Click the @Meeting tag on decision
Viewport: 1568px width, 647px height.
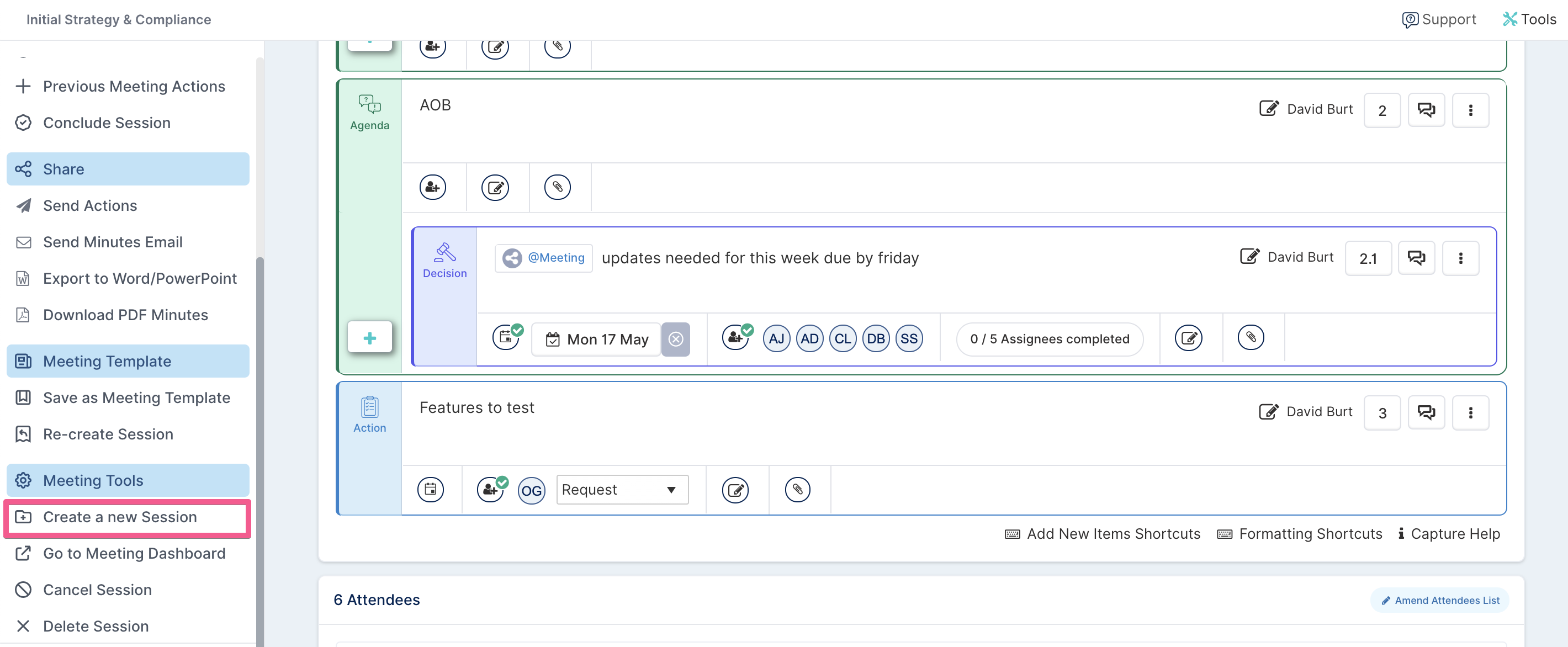click(544, 258)
